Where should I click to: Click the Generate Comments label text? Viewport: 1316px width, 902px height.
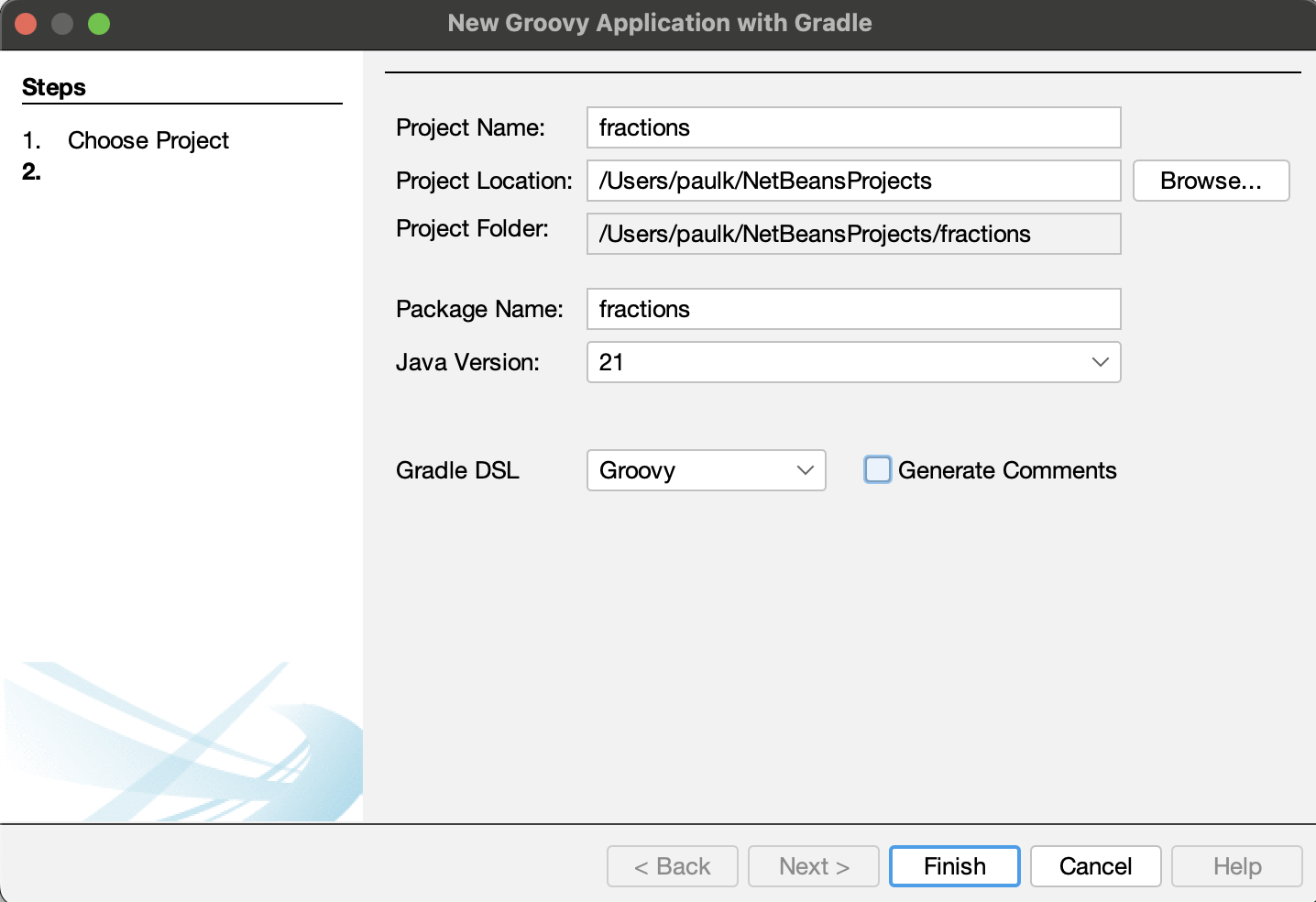pyautogui.click(x=1006, y=470)
